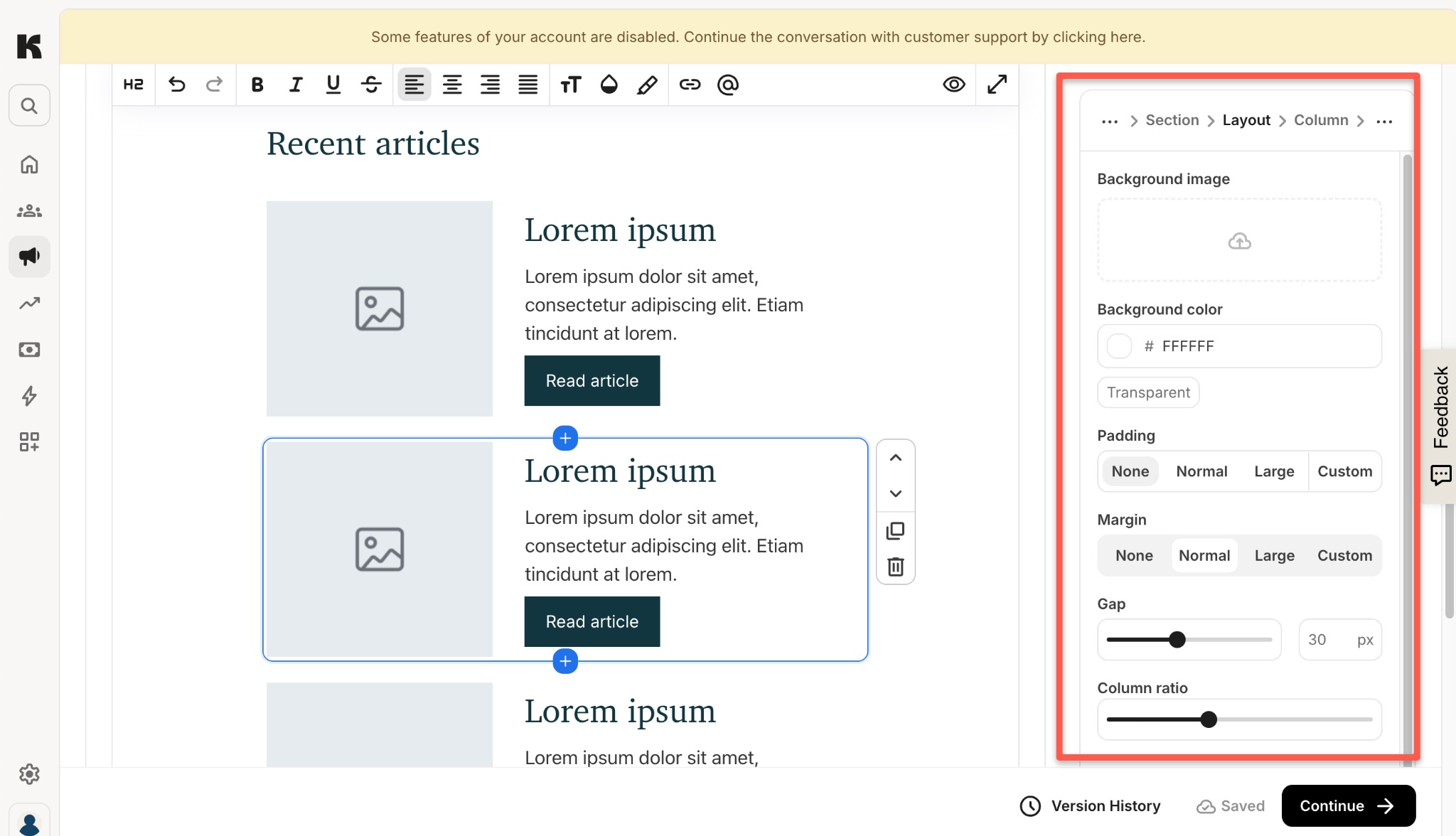Viewport: 1456px width, 836px height.
Task: Expand the editor to fullscreen
Action: pyautogui.click(x=997, y=85)
